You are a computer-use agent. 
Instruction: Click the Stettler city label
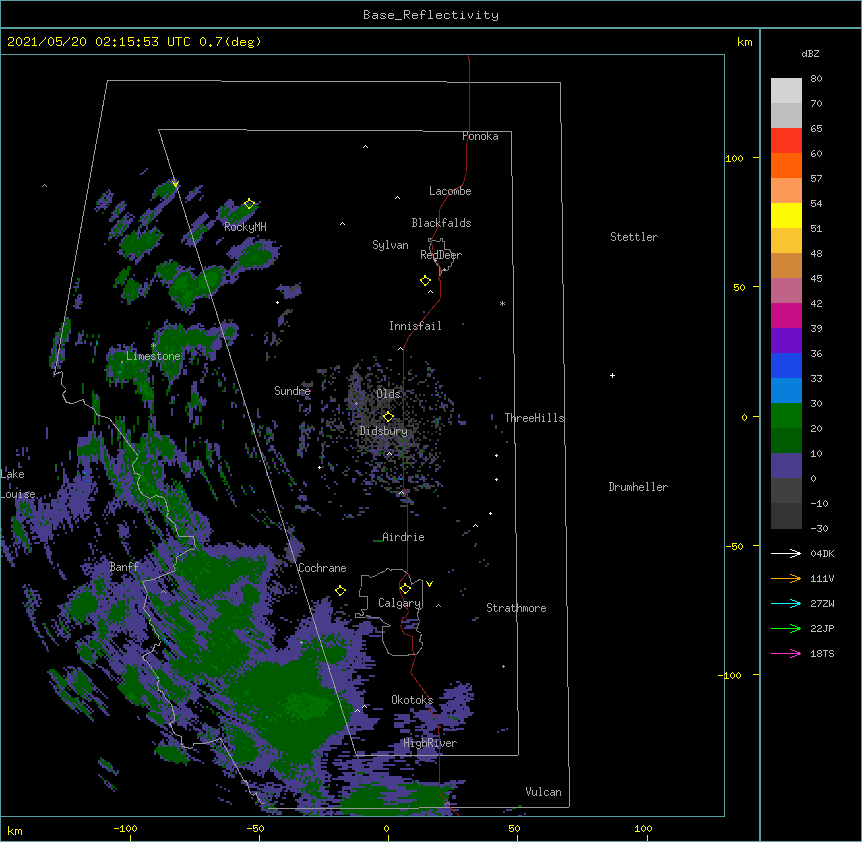[634, 237]
